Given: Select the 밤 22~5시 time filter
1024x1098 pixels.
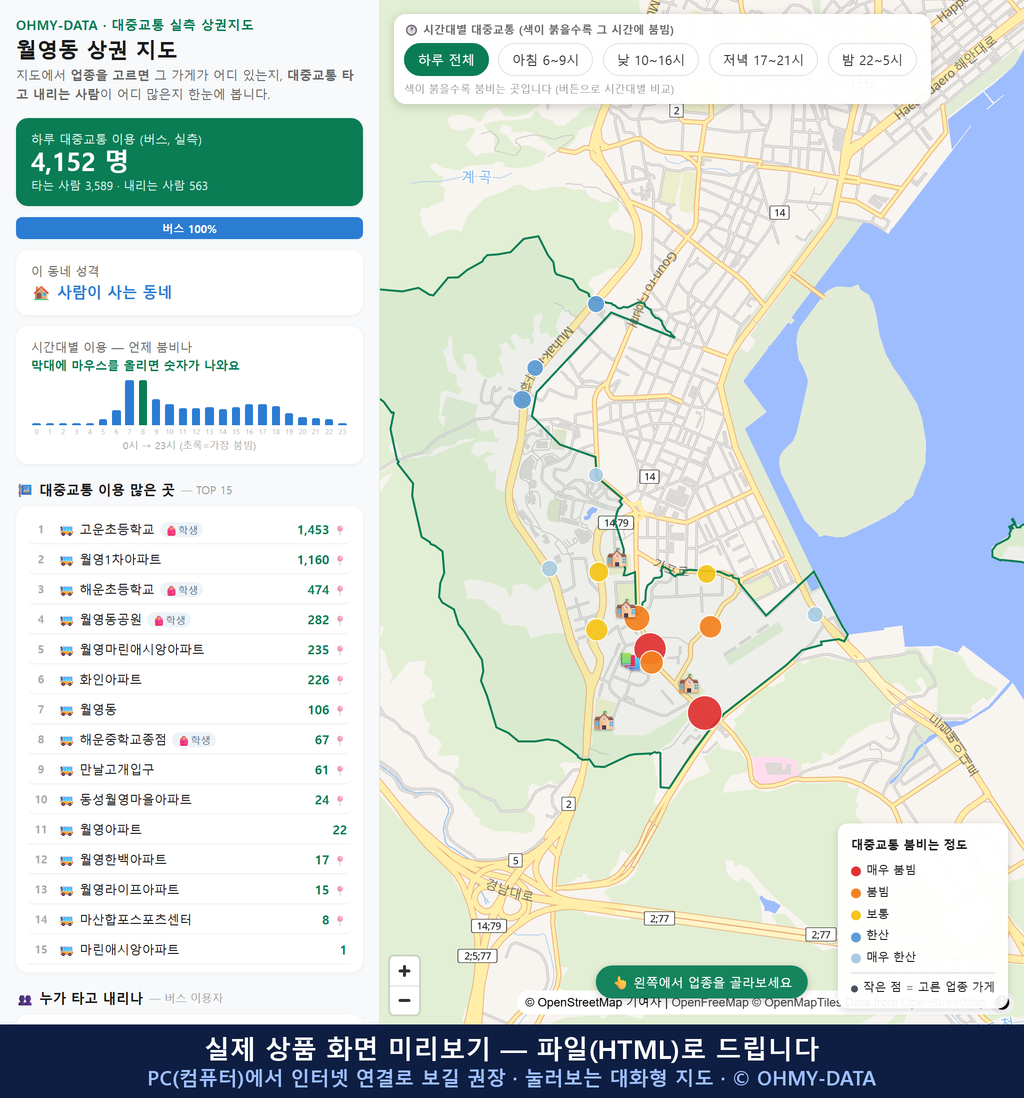Looking at the screenshot, I should point(872,60).
